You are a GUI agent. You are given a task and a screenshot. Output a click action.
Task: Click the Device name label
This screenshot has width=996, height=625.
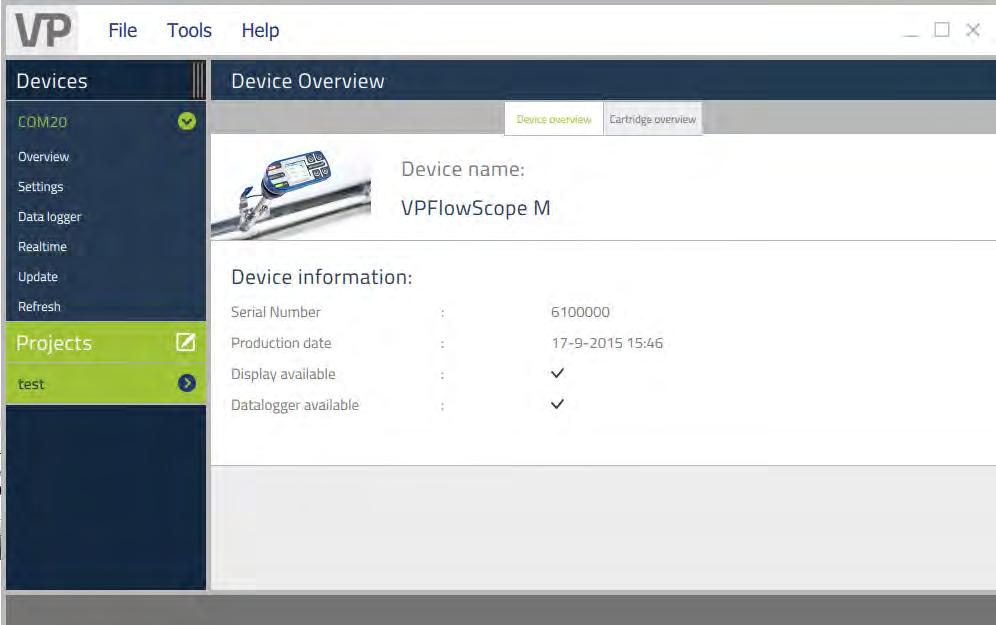point(463,169)
